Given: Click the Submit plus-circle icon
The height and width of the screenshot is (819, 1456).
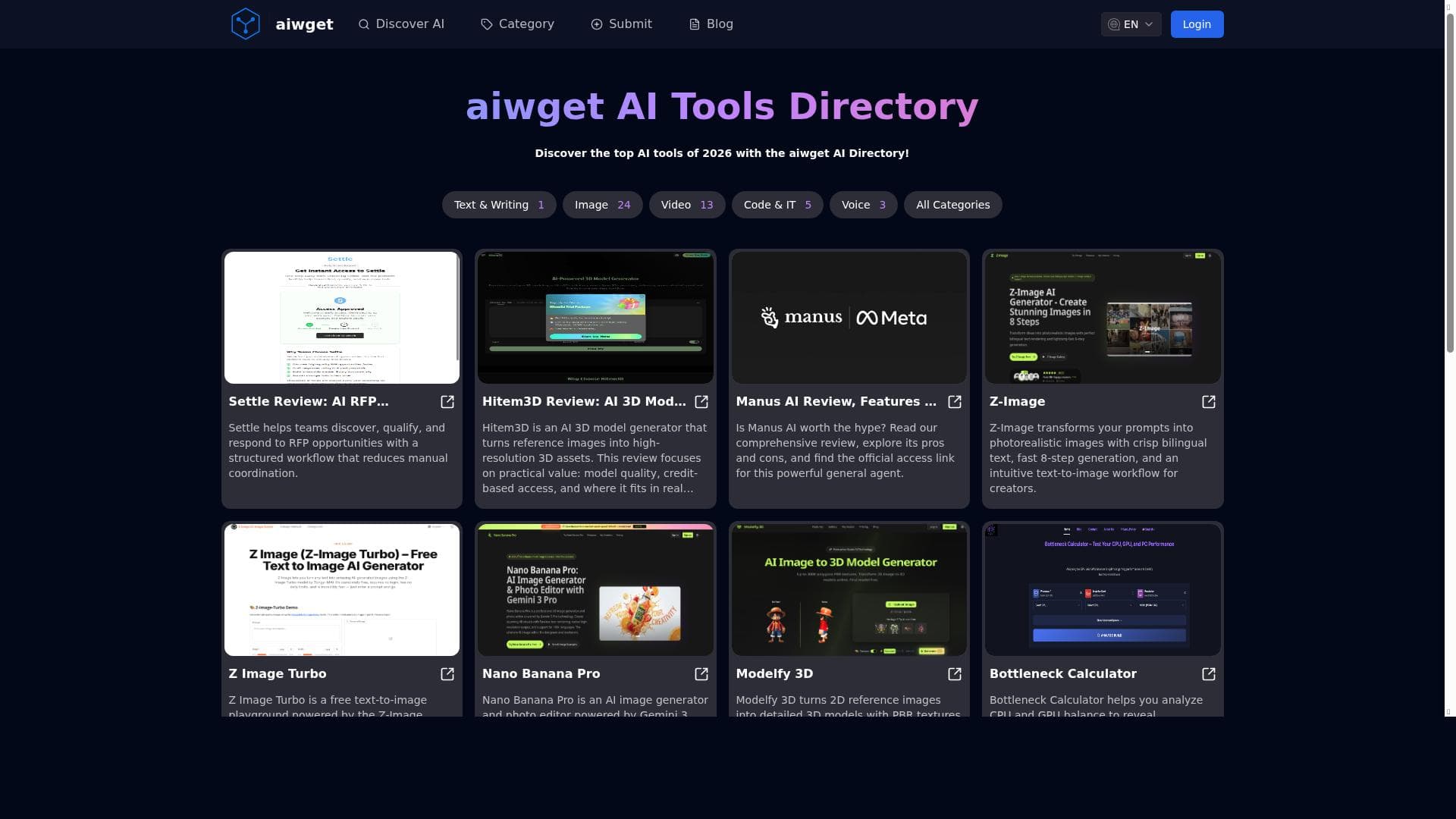Looking at the screenshot, I should (x=597, y=24).
